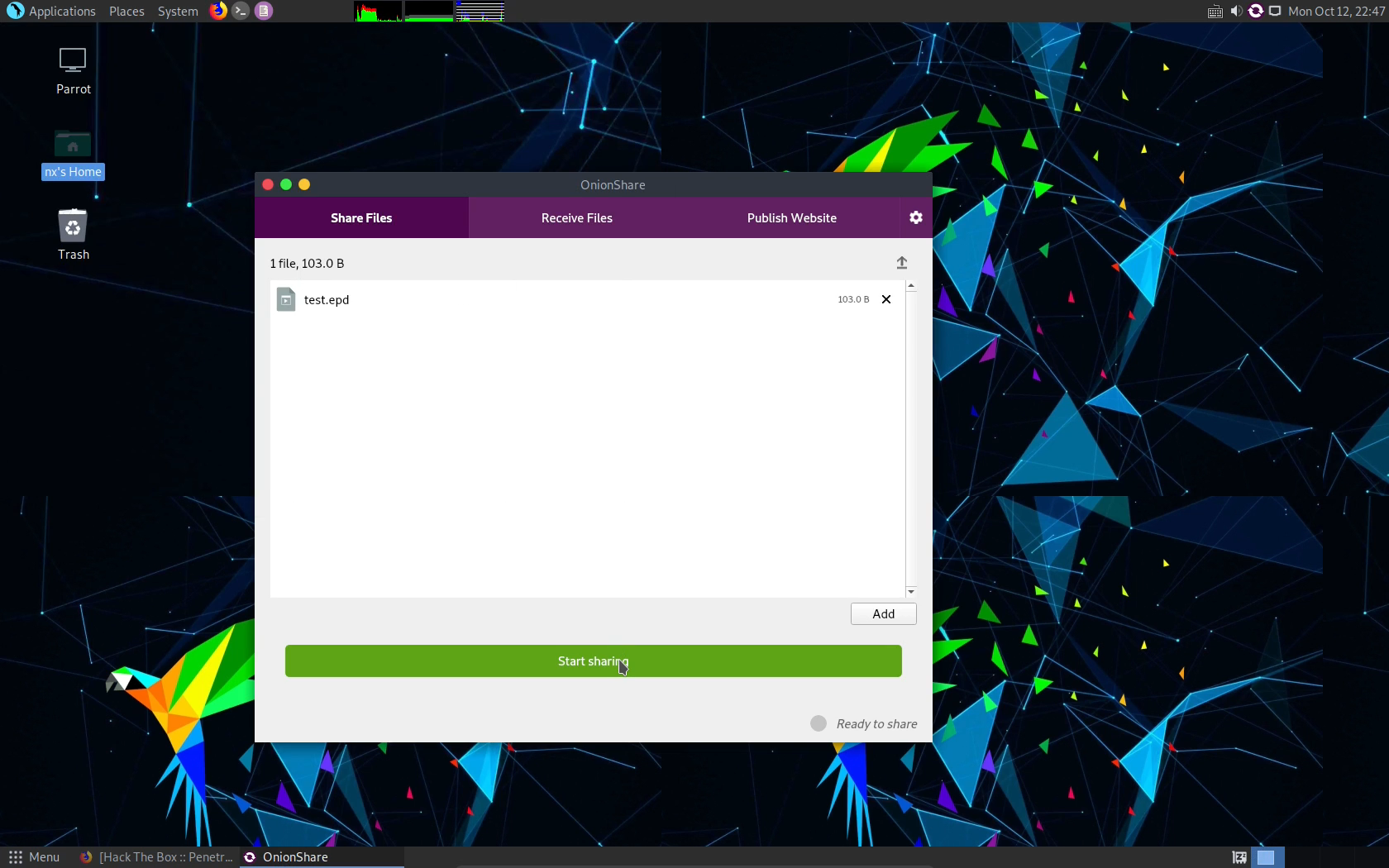The image size is (1389, 868).
Task: Select the test.epd file name
Action: point(327,299)
